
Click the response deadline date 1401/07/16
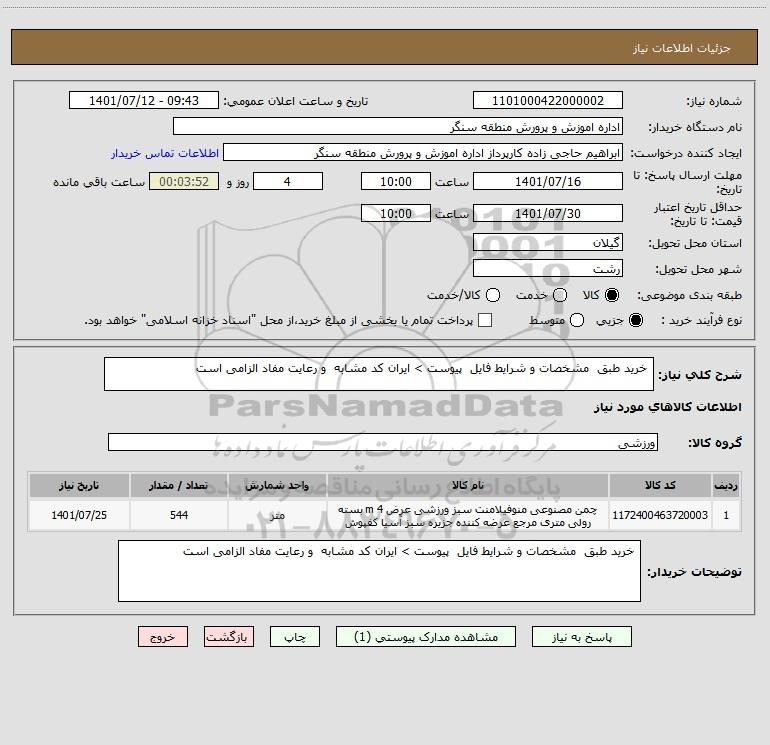(x=548, y=181)
